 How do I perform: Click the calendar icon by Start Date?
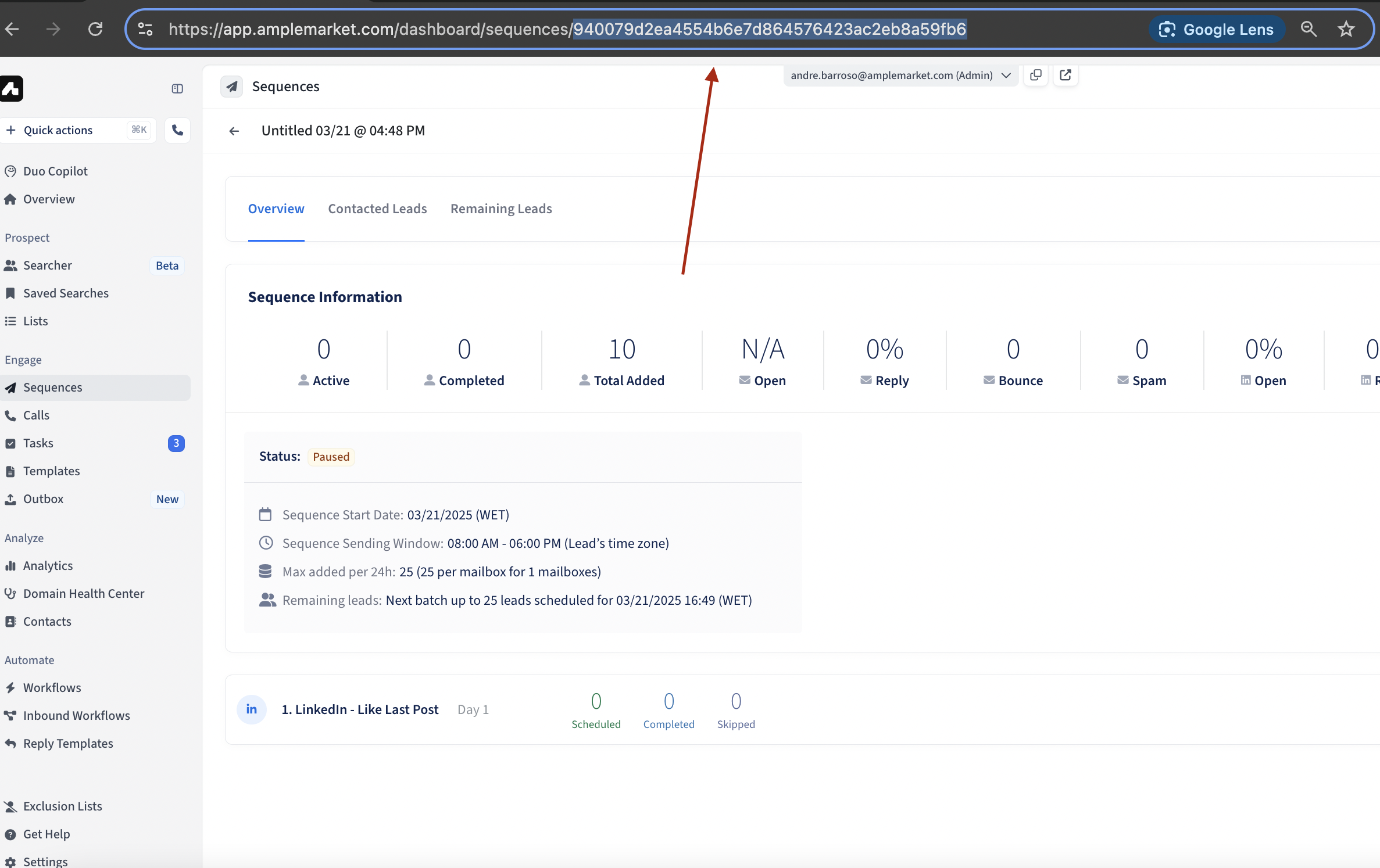265,515
